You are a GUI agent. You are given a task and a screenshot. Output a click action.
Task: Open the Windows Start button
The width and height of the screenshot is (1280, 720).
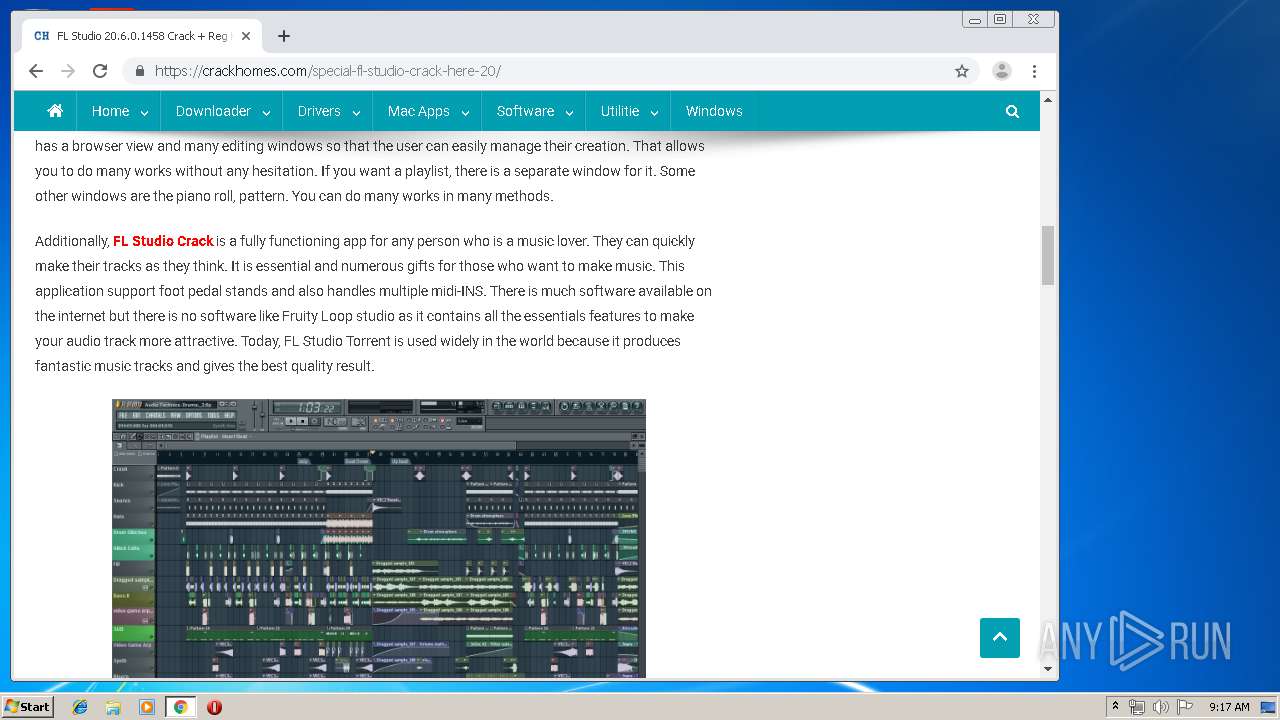27,707
